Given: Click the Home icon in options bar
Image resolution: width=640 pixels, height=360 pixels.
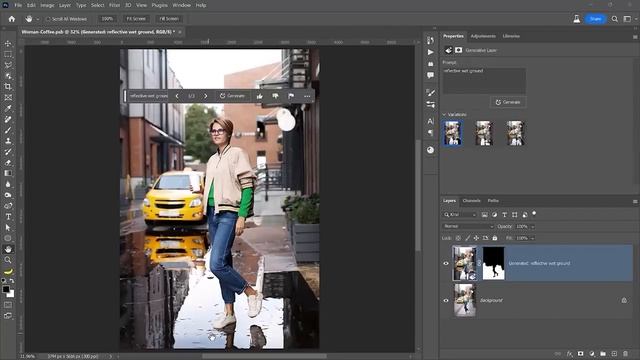Looking at the screenshot, I should point(11,19).
